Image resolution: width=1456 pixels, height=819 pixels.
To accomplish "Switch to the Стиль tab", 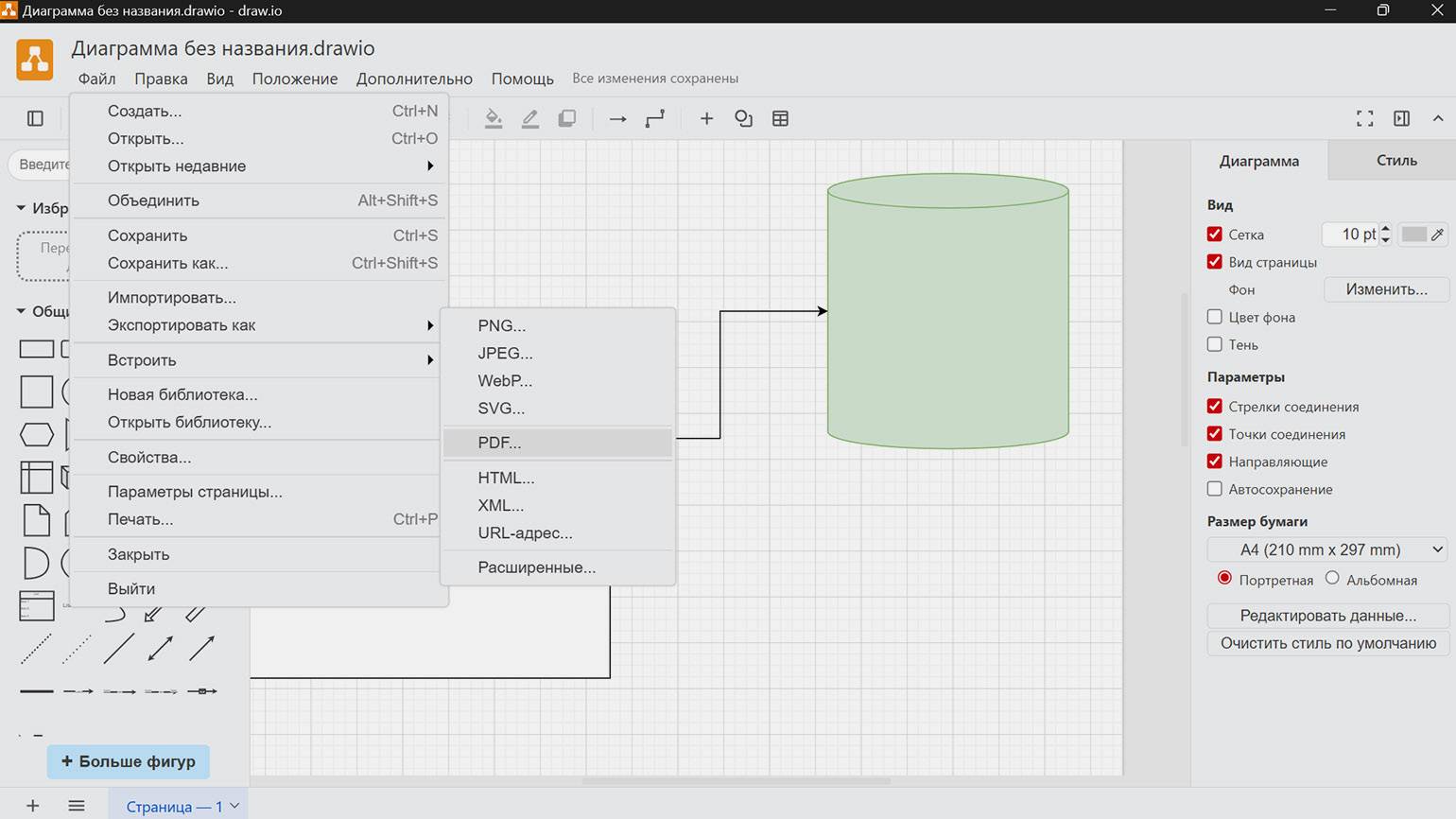I will [x=1396, y=160].
